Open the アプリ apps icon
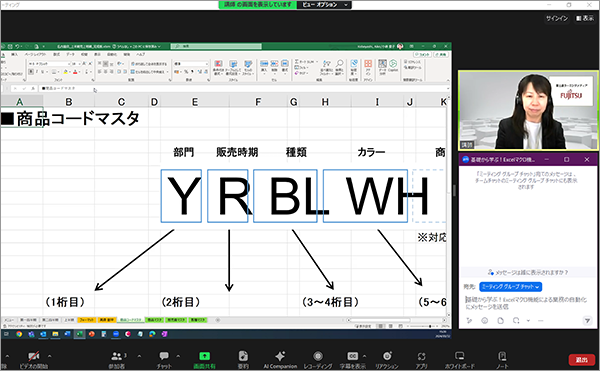The width and height of the screenshot is (600, 371). [x=421, y=356]
